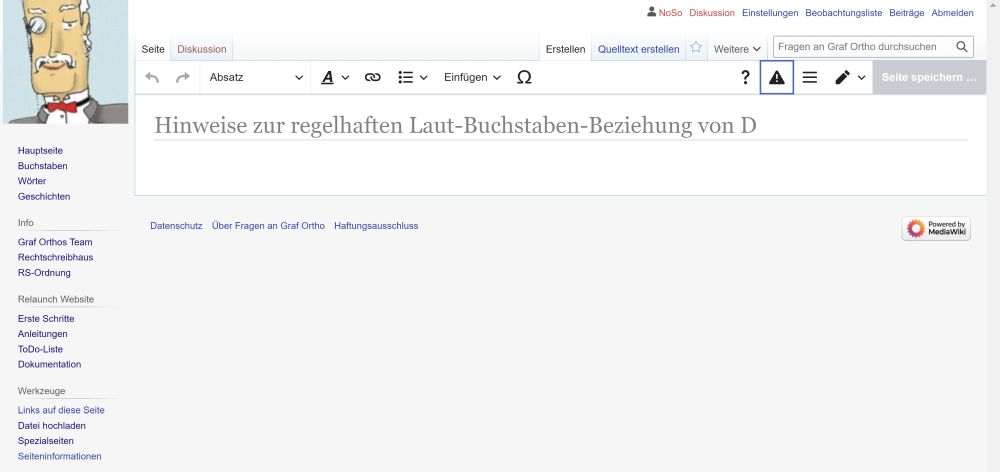Viewport: 1000px width, 472px height.
Task: Click into the Graf Ortho search field
Action: click(860, 47)
